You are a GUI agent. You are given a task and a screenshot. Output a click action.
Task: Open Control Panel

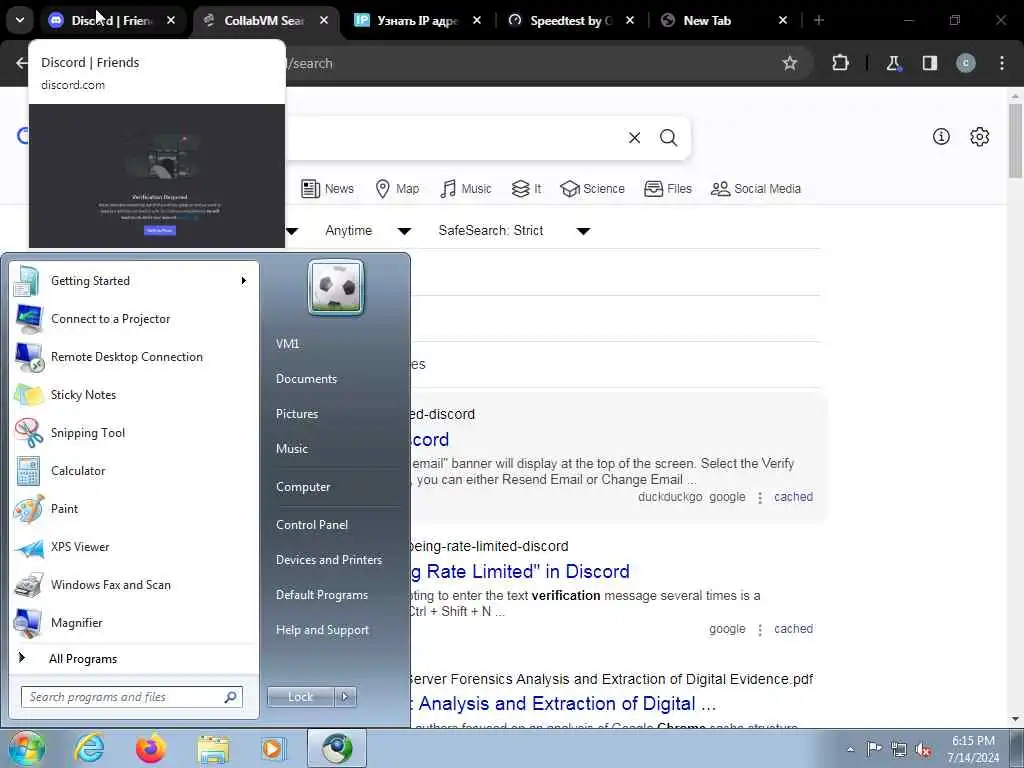[312, 524]
